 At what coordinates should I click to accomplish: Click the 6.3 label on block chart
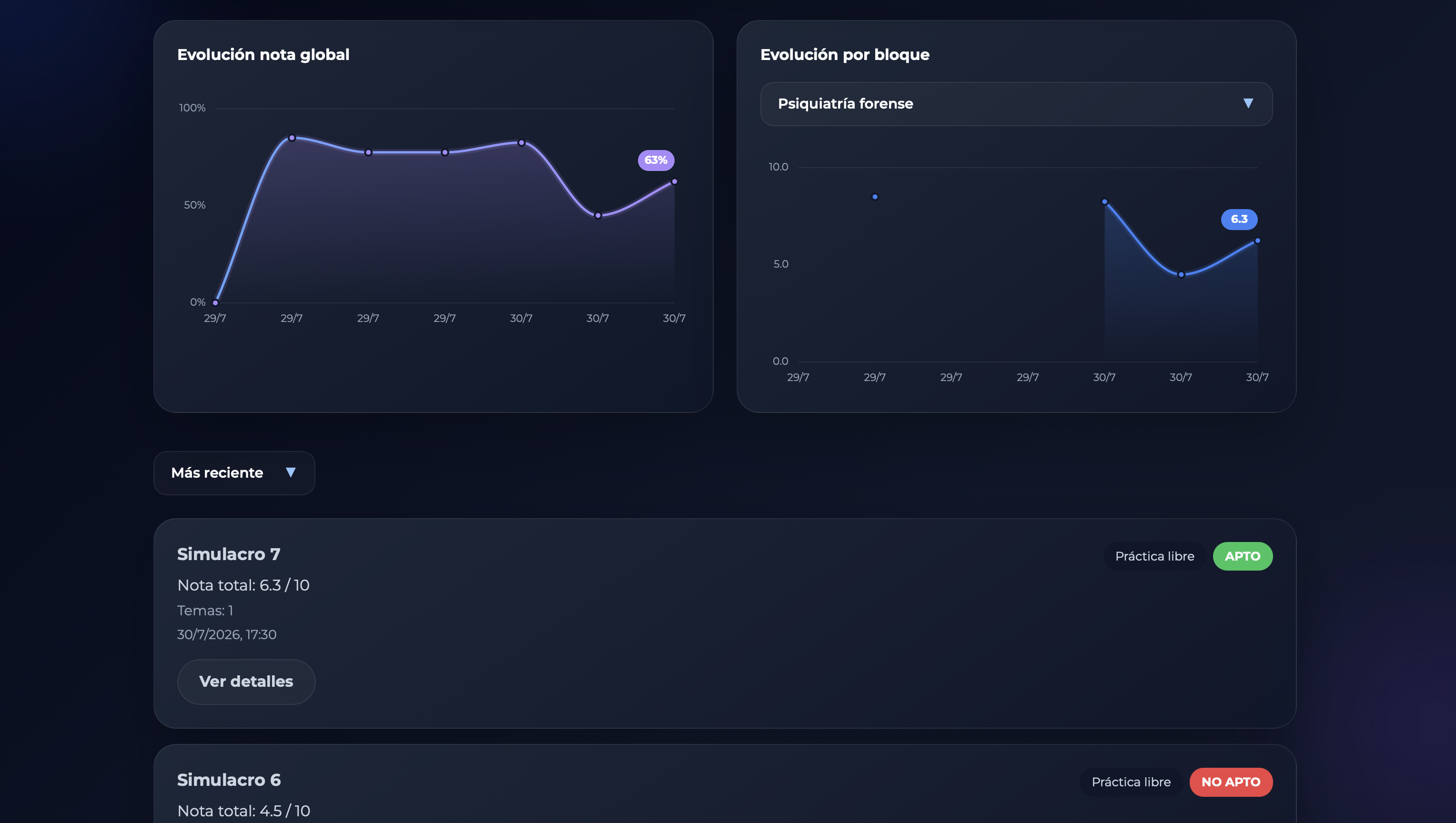(x=1239, y=219)
